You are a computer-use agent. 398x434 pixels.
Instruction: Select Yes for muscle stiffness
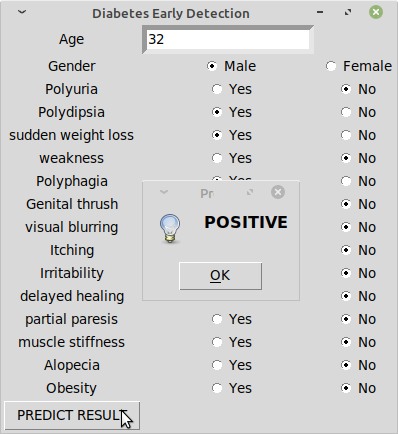[x=232, y=342]
